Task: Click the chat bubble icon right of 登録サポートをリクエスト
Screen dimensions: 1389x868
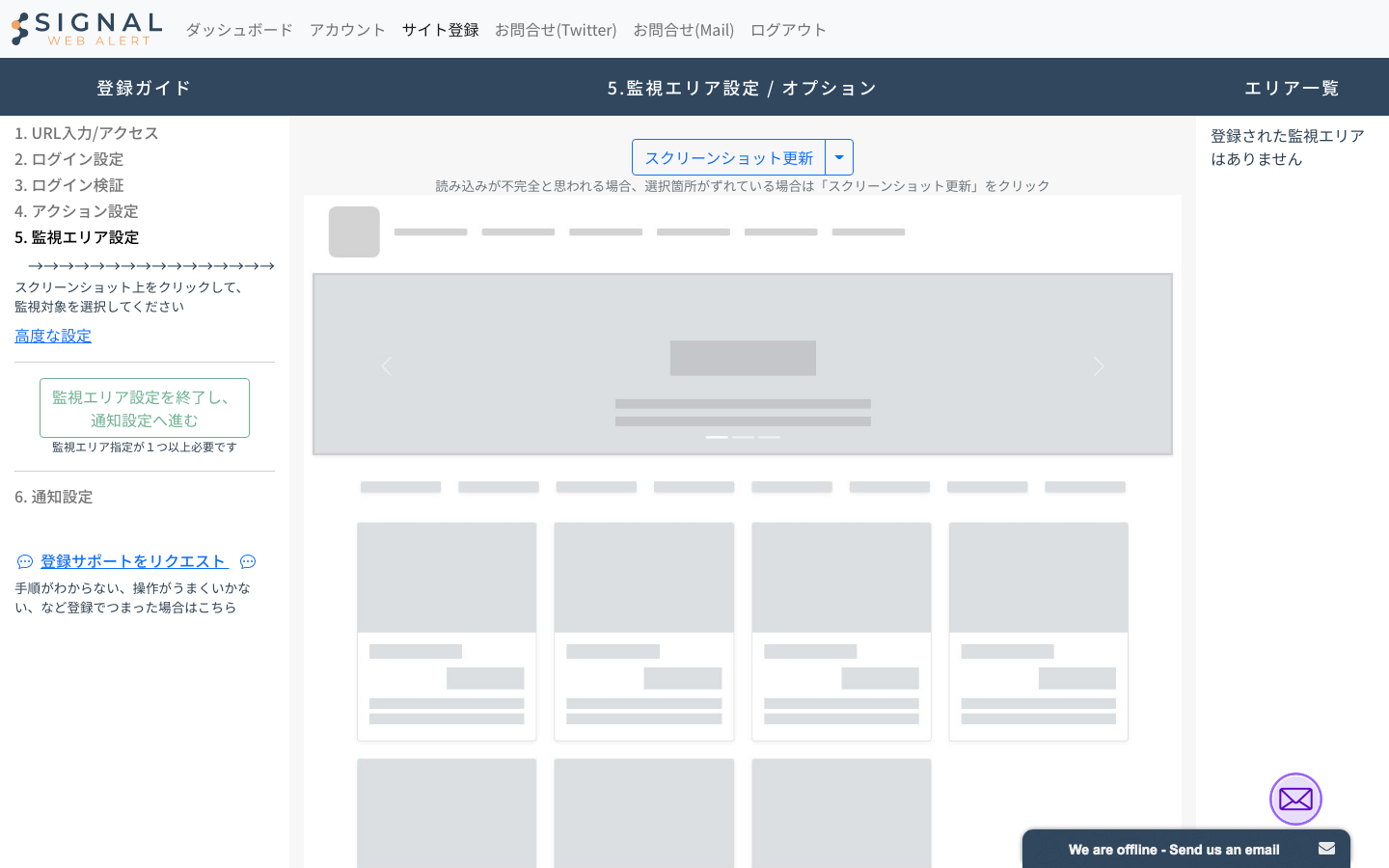Action: tap(248, 561)
